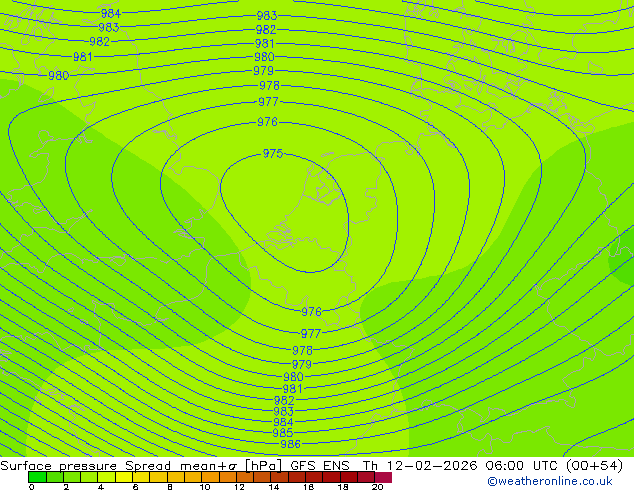The image size is (634, 490).
Task: Click the '06:00 UTC' time text
Action: (x=522, y=466)
